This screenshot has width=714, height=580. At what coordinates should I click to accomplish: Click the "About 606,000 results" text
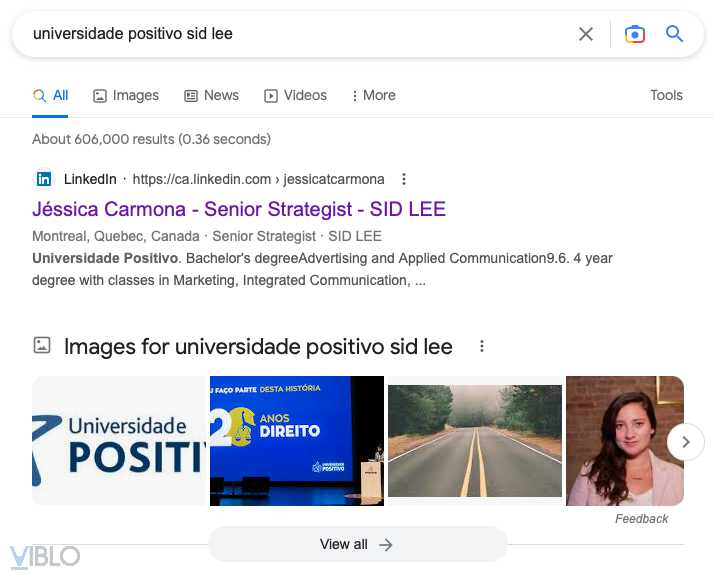tap(103, 139)
